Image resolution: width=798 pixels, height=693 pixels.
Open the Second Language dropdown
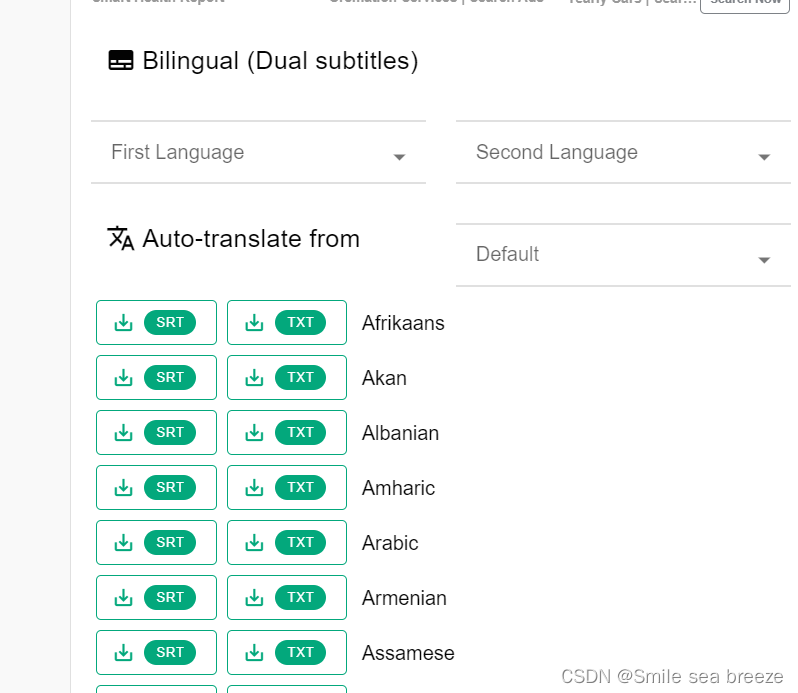623,152
